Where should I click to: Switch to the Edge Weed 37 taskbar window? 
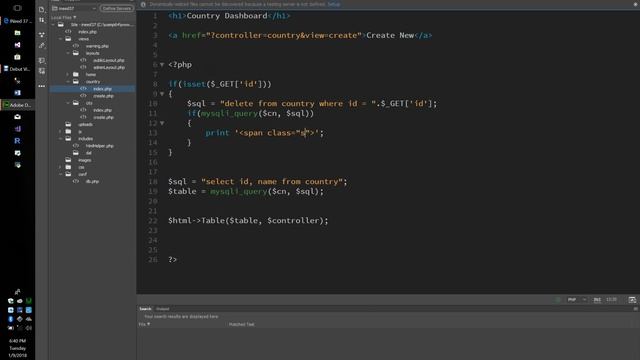[17, 21]
